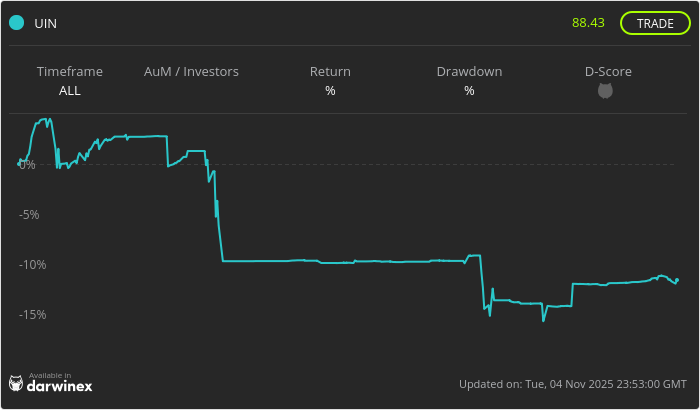This screenshot has width=700, height=410.
Task: Click the Return percent value
Action: tap(330, 91)
